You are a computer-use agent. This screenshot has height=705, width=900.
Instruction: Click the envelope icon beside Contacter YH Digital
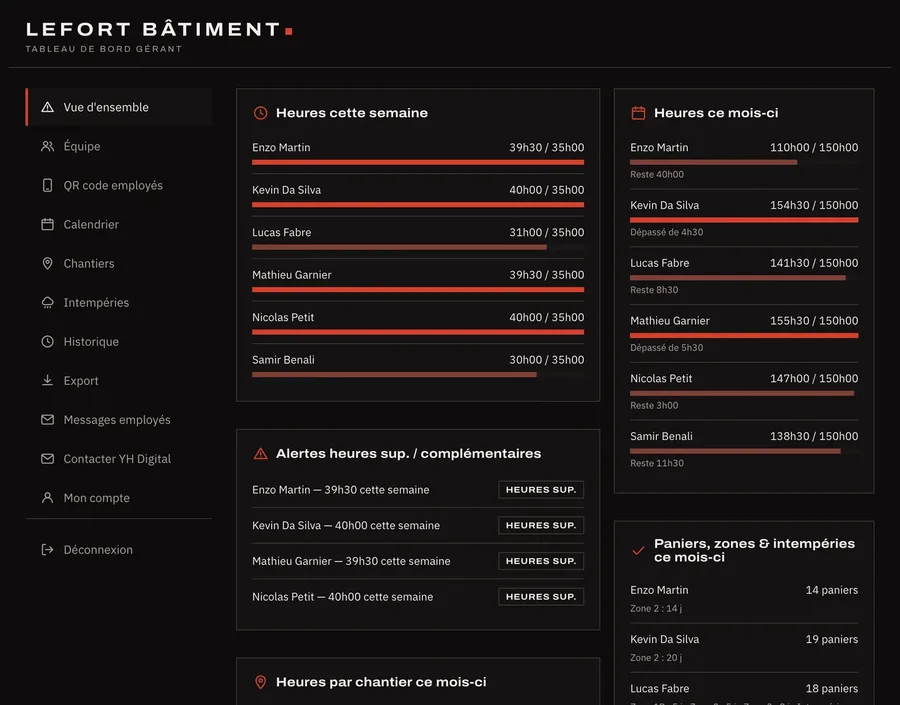tap(48, 459)
